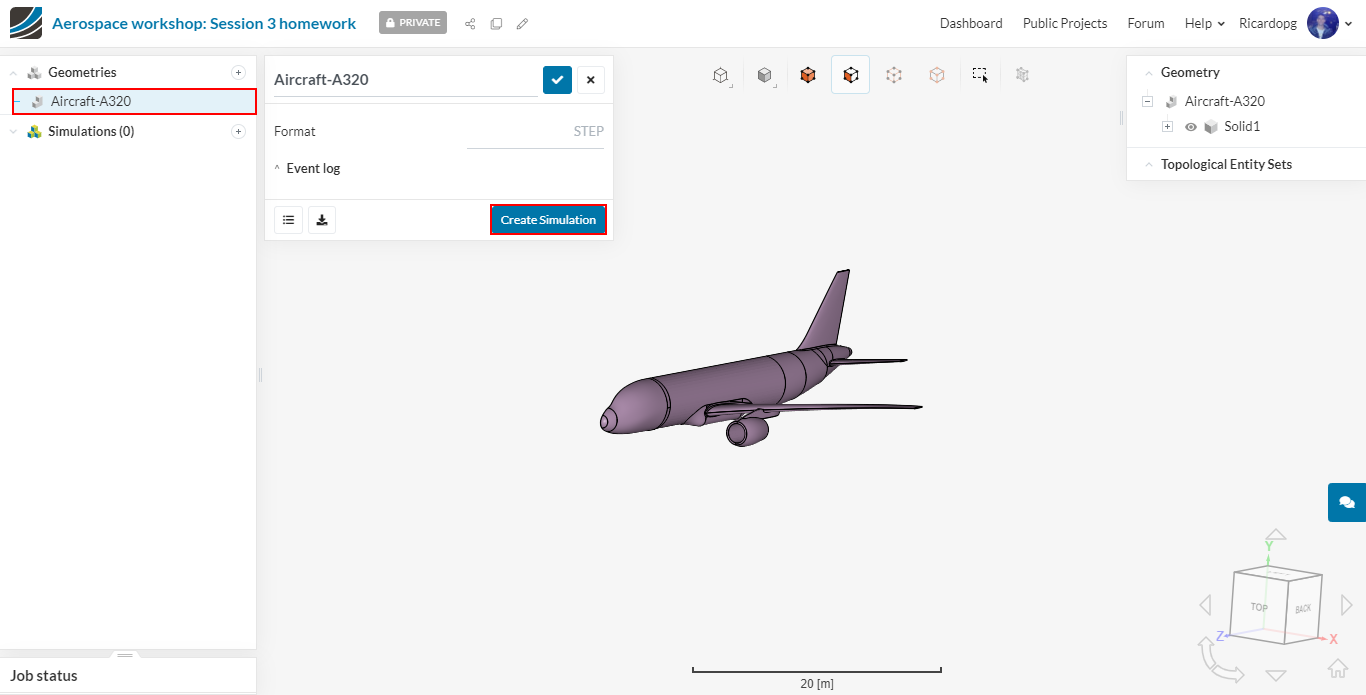Toggle visibility of Solid1 with the eye icon
The width and height of the screenshot is (1366, 695).
click(x=1191, y=127)
